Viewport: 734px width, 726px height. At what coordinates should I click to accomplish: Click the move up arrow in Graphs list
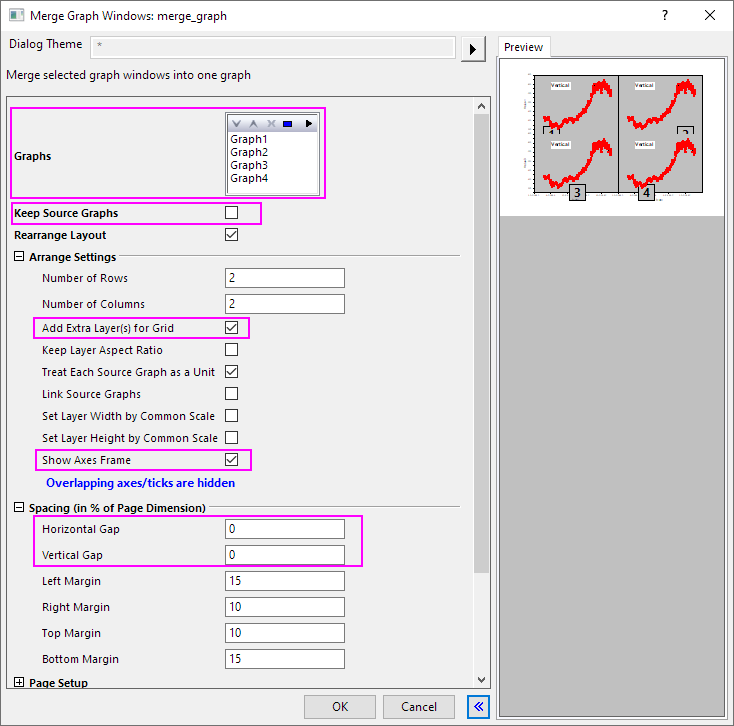pos(253,124)
